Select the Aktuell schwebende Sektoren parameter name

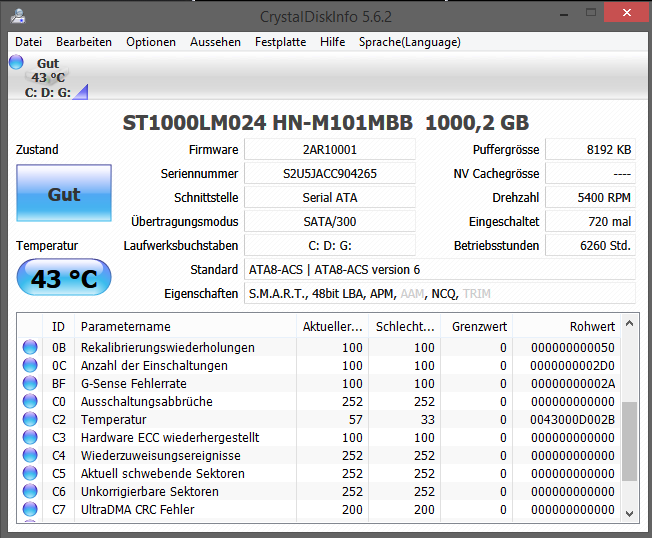tap(163, 473)
